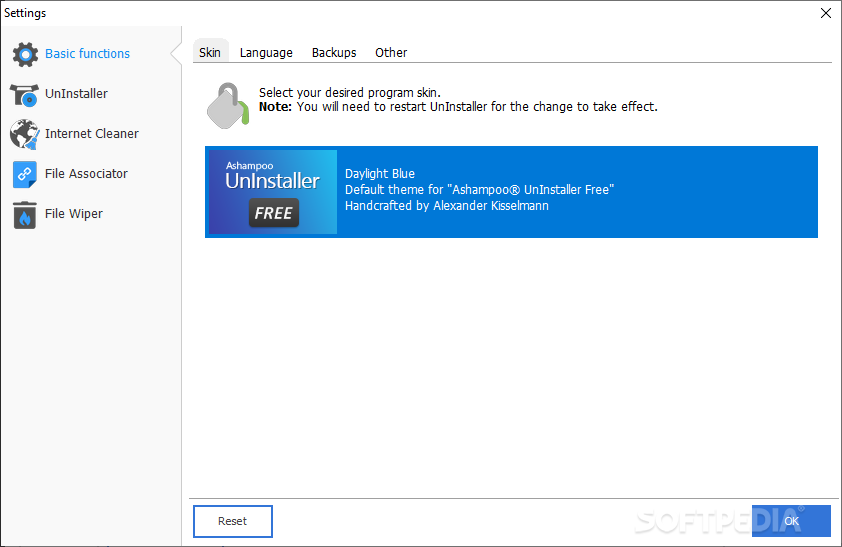Click the Basic functions gear icon
Screen dimensions: 842x547
click(25, 54)
